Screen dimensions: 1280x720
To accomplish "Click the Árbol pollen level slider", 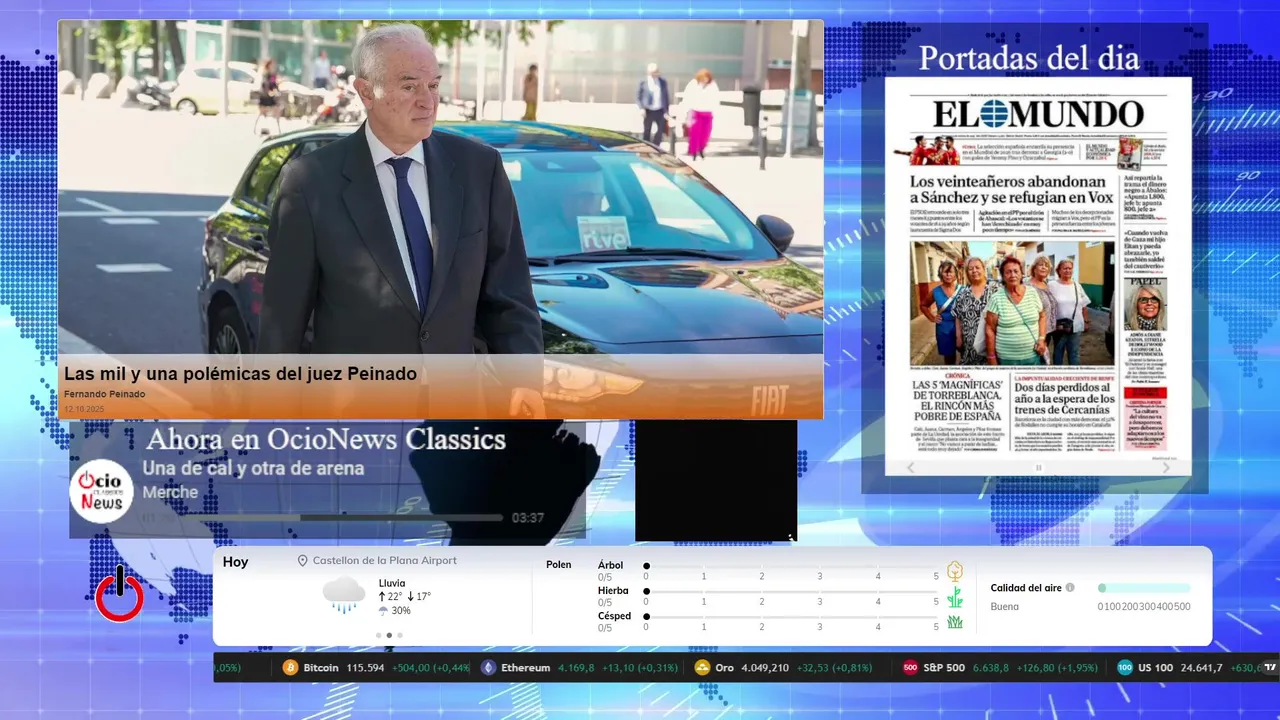I will tap(792, 566).
